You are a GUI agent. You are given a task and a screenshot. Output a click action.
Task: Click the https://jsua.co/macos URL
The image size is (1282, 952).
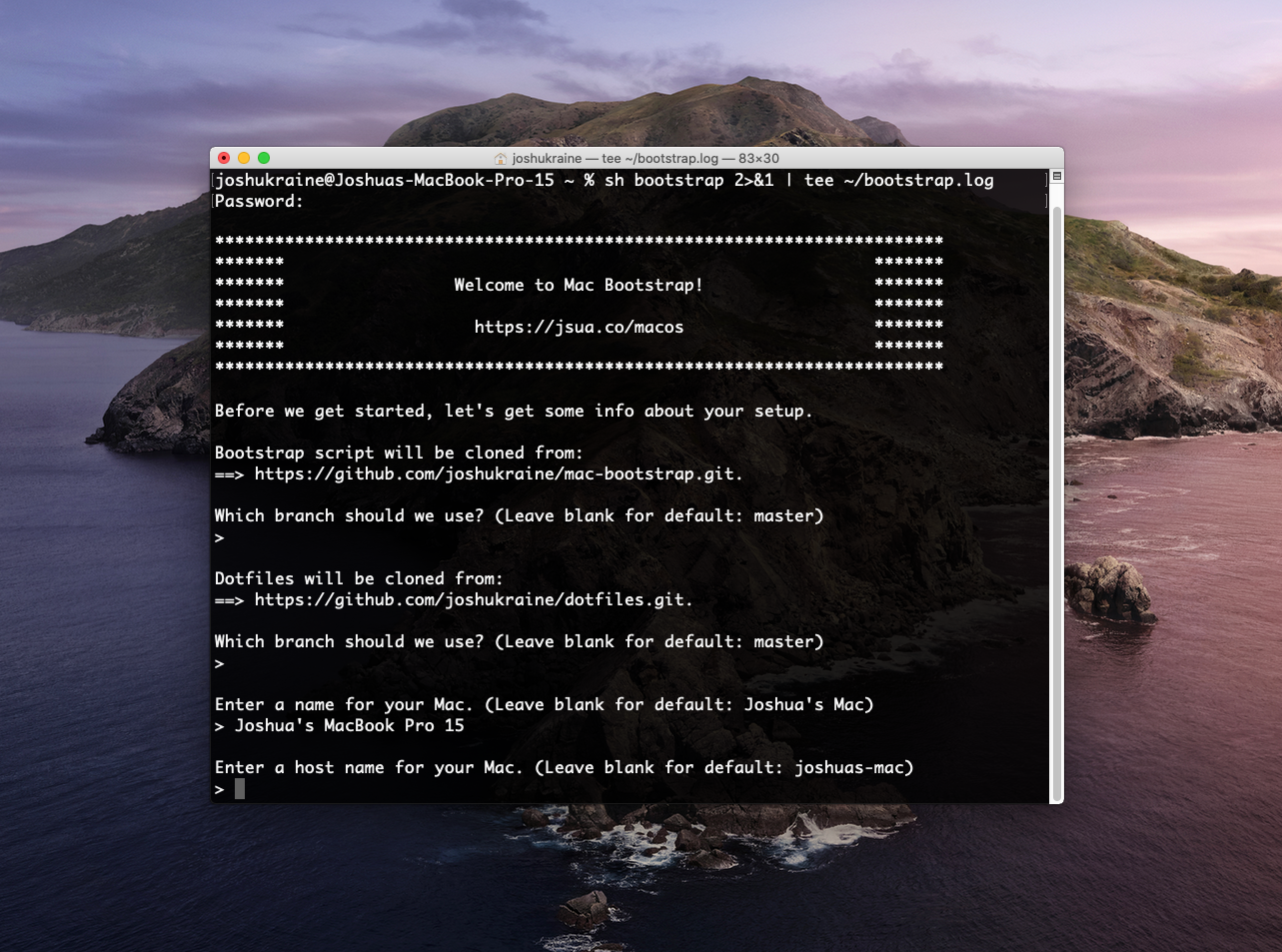[x=579, y=327]
